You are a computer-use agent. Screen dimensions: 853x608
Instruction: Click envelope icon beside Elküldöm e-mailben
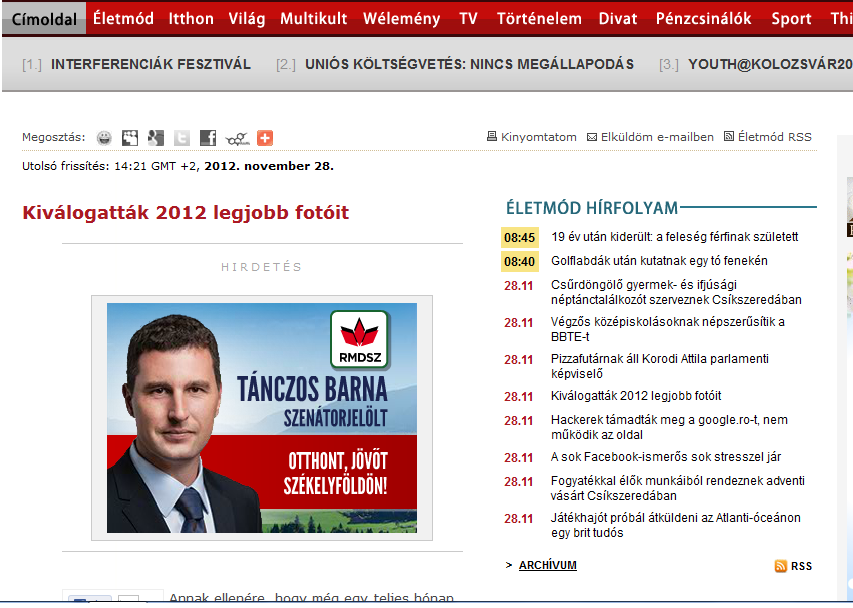click(x=591, y=137)
